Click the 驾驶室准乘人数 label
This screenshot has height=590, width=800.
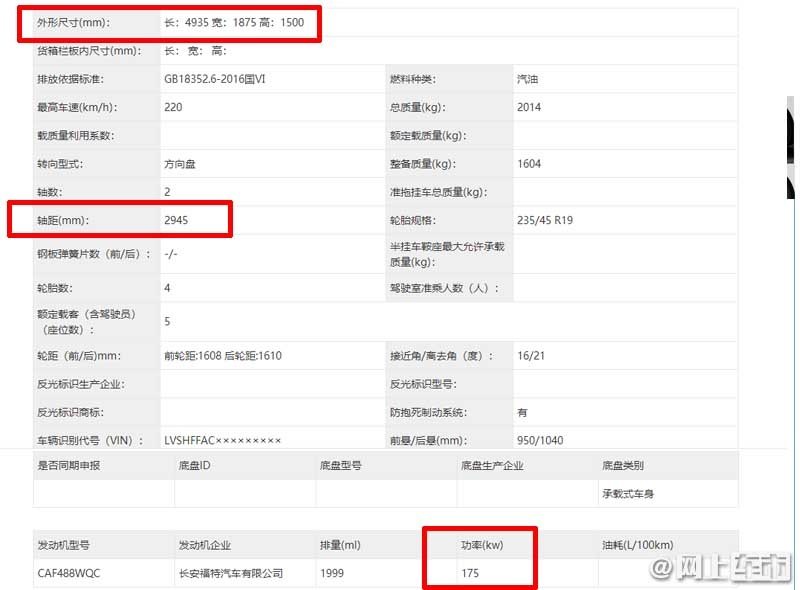pos(445,288)
